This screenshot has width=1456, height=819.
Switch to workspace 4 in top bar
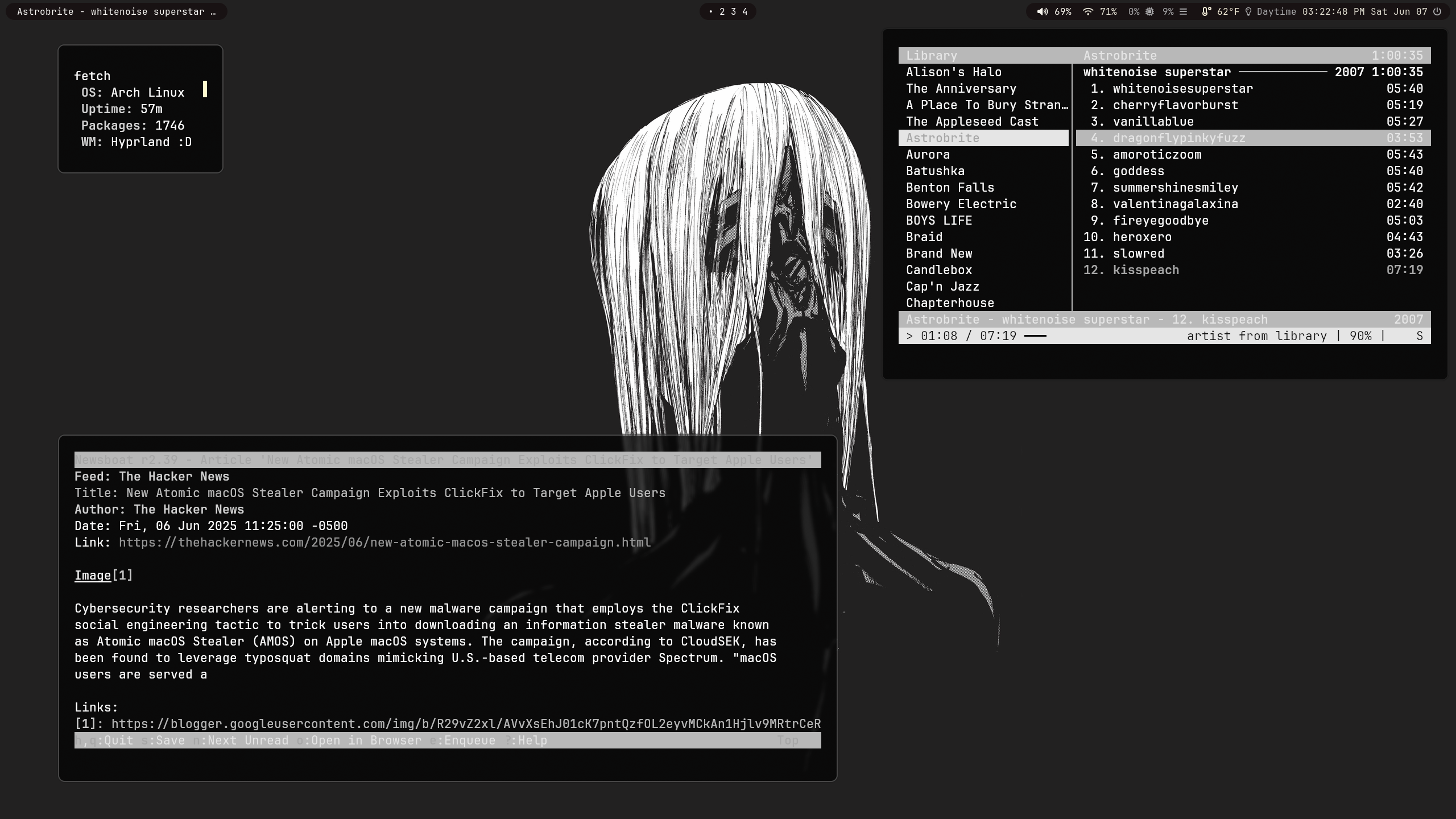(745, 11)
